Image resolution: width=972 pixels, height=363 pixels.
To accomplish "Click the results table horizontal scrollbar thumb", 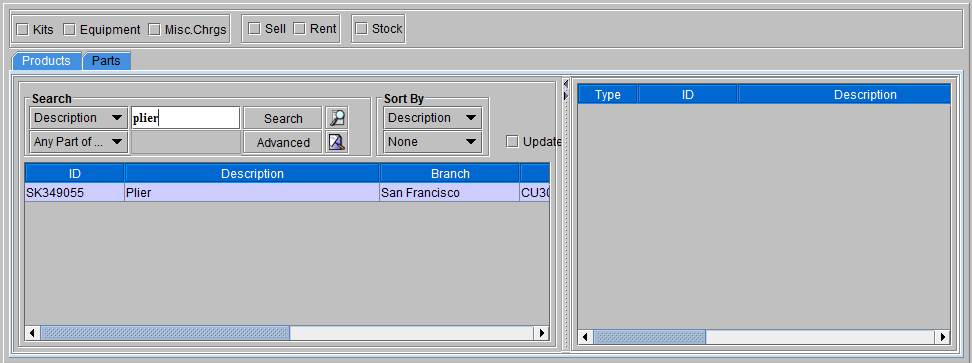I will (x=165, y=333).
